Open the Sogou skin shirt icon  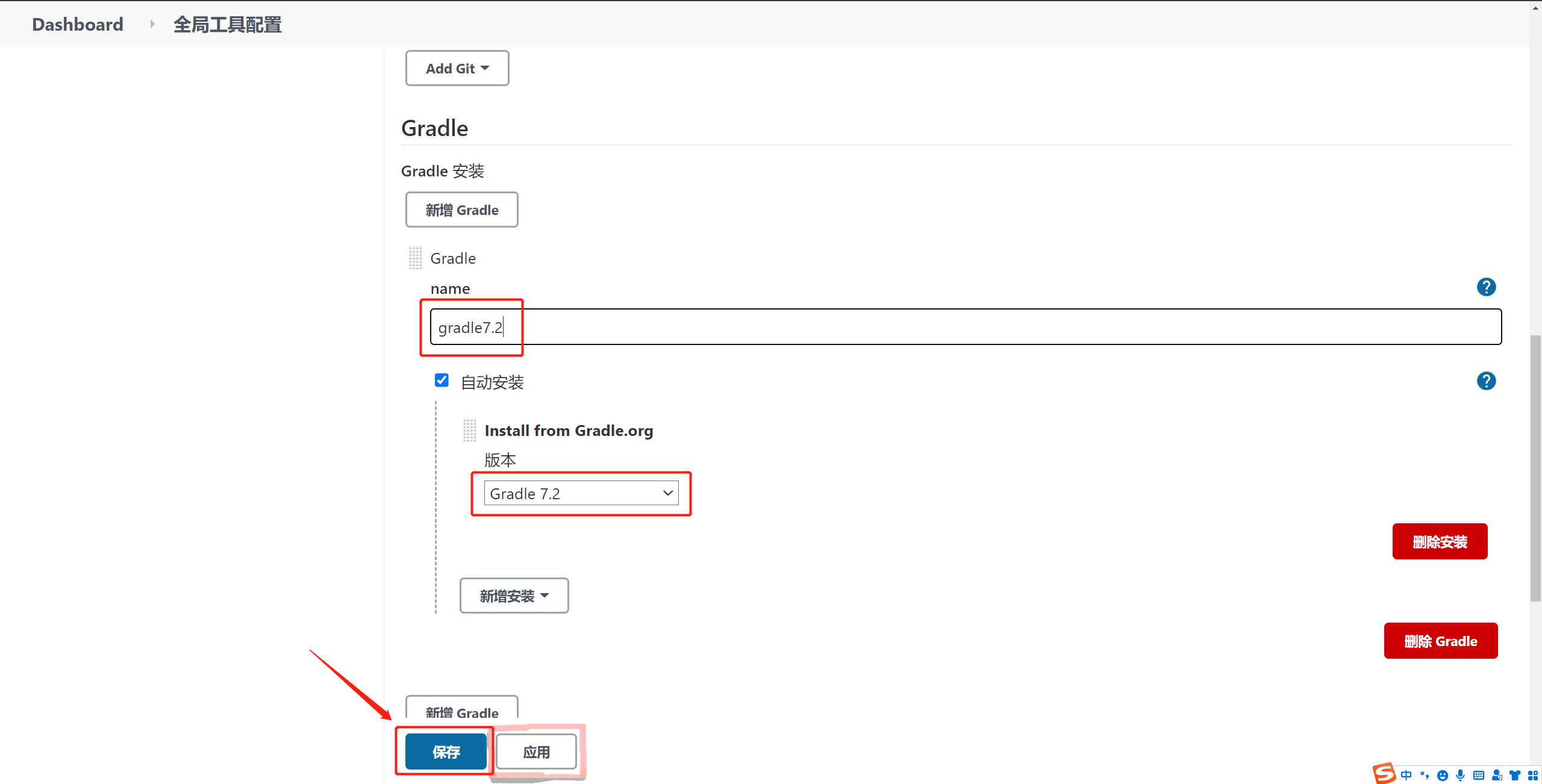[x=1514, y=776]
